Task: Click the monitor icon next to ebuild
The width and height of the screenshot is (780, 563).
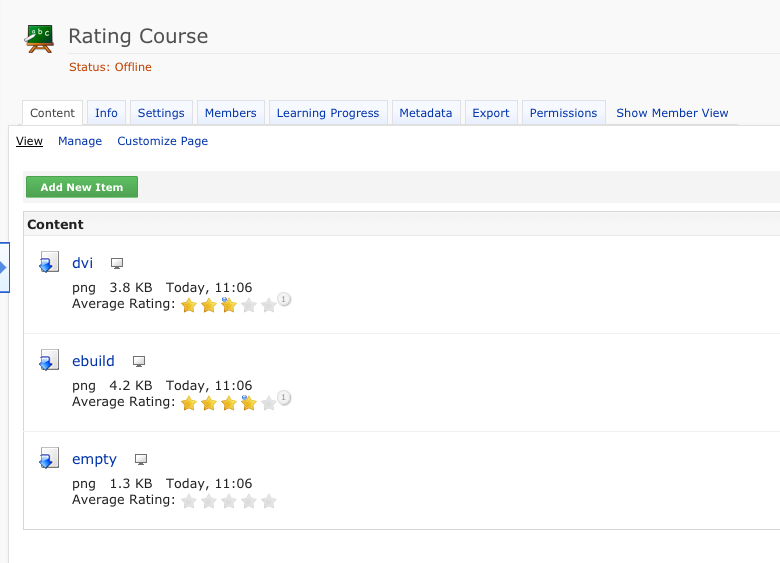Action: 139,362
